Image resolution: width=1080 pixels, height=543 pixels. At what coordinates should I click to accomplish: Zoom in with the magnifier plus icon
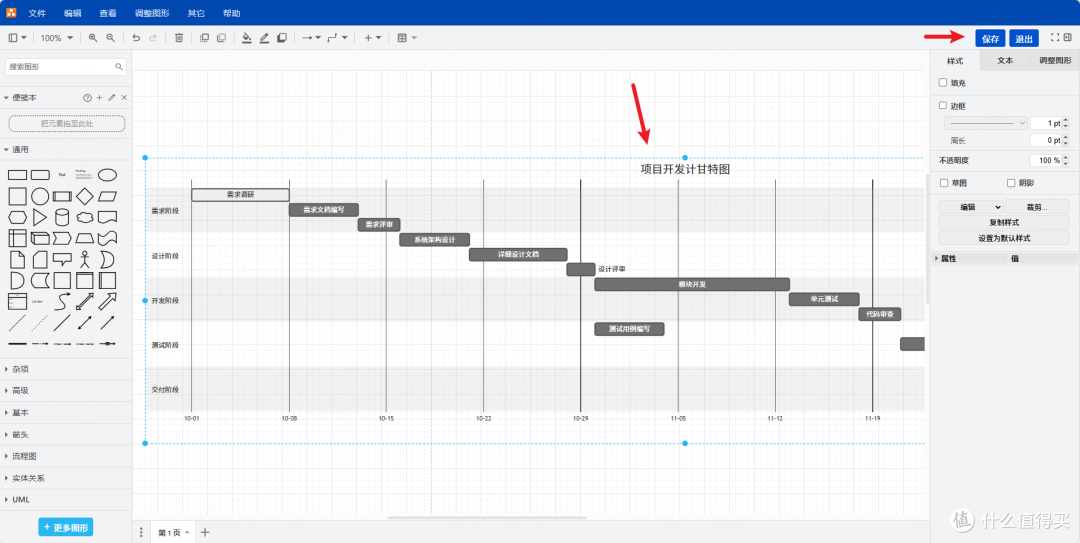click(x=93, y=38)
